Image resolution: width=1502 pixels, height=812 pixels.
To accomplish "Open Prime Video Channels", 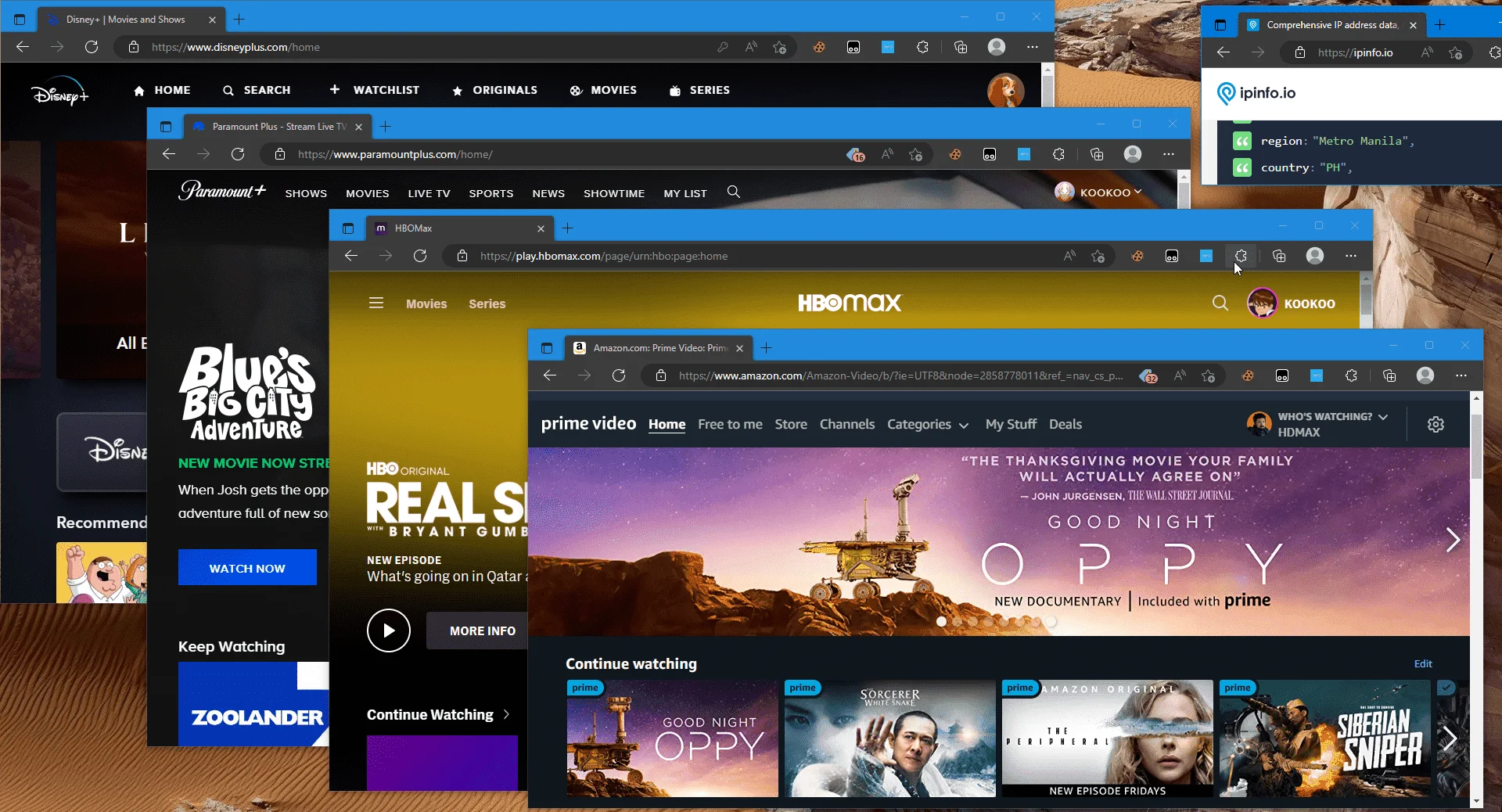I will pyautogui.click(x=847, y=424).
